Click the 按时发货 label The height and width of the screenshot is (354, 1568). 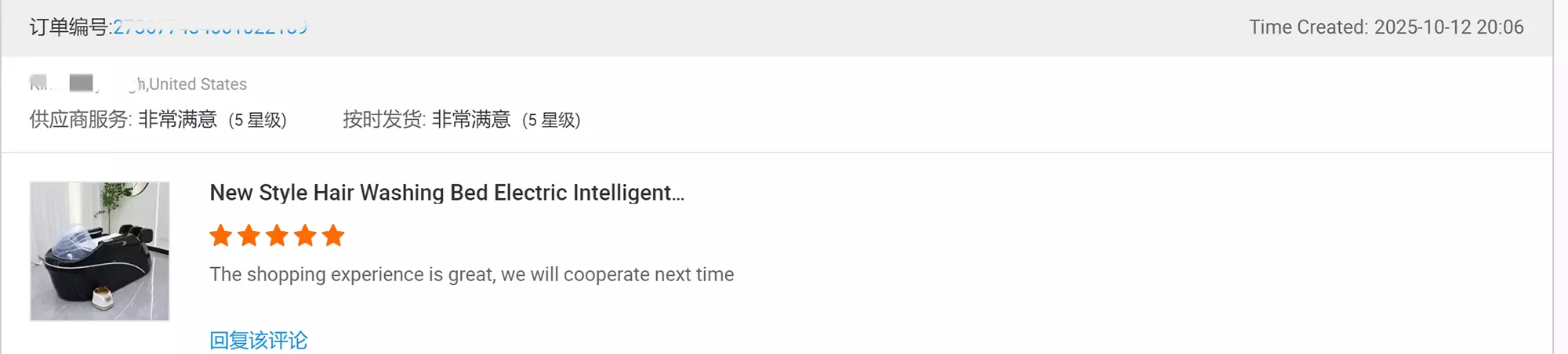[383, 120]
